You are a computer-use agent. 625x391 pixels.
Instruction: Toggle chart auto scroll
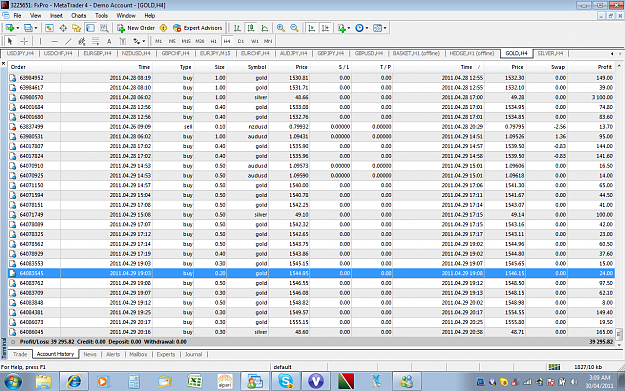coord(312,28)
